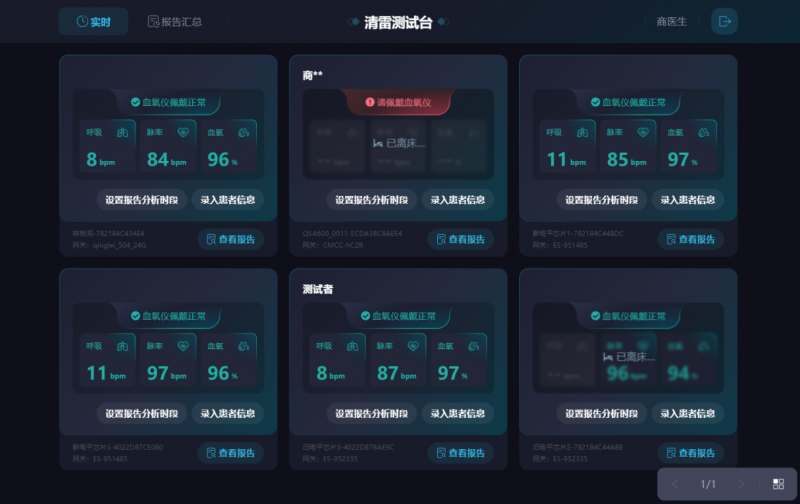The image size is (800, 504).
Task: Click the blood oxygen icon on the 新电平芯片1 card
Action: pos(704,133)
